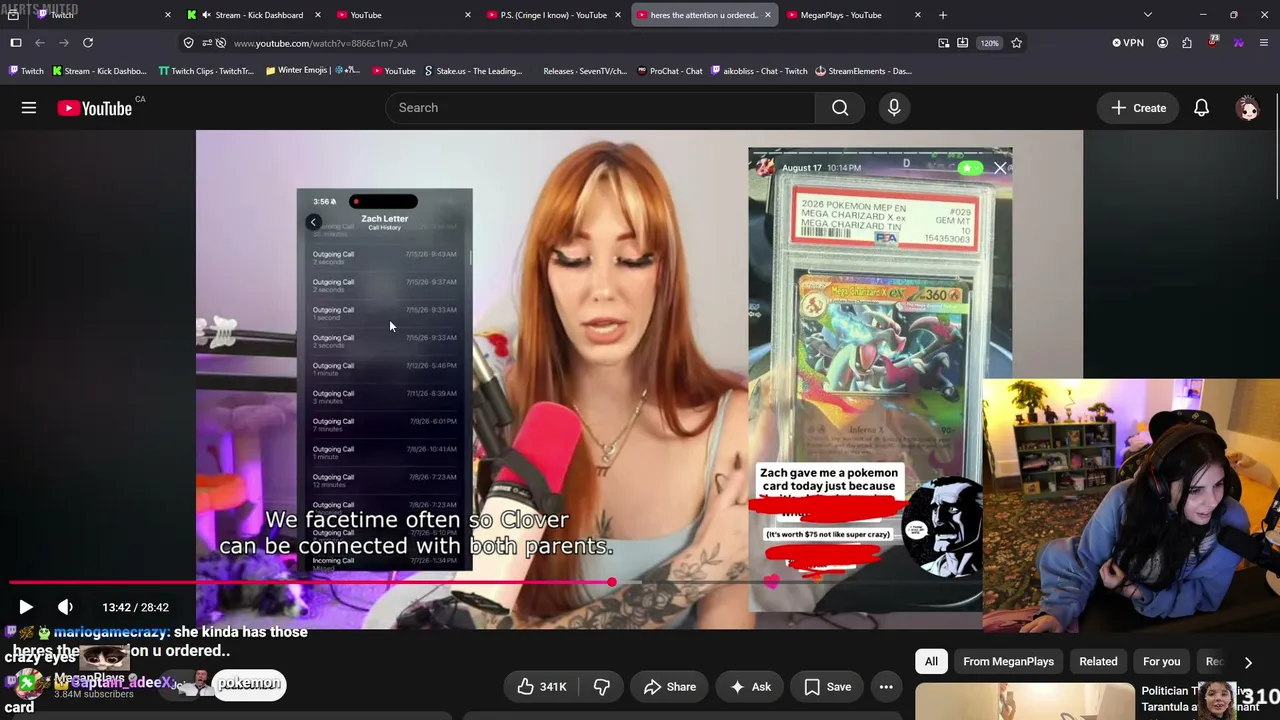The height and width of the screenshot is (720, 1280).
Task: Bookmark this page with the star icon
Action: [1017, 43]
